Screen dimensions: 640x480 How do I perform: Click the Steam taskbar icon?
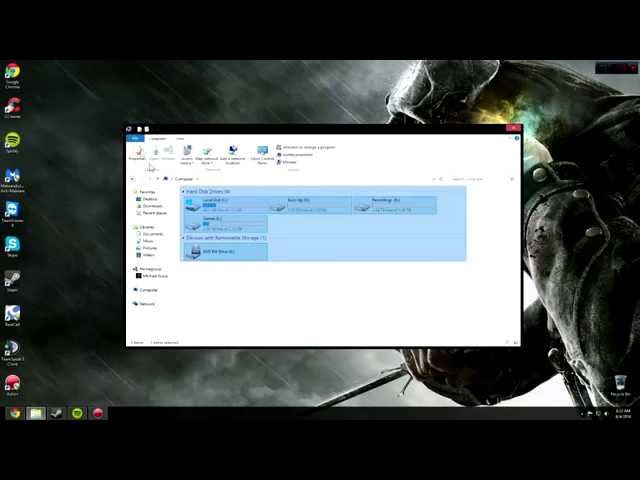(56, 413)
